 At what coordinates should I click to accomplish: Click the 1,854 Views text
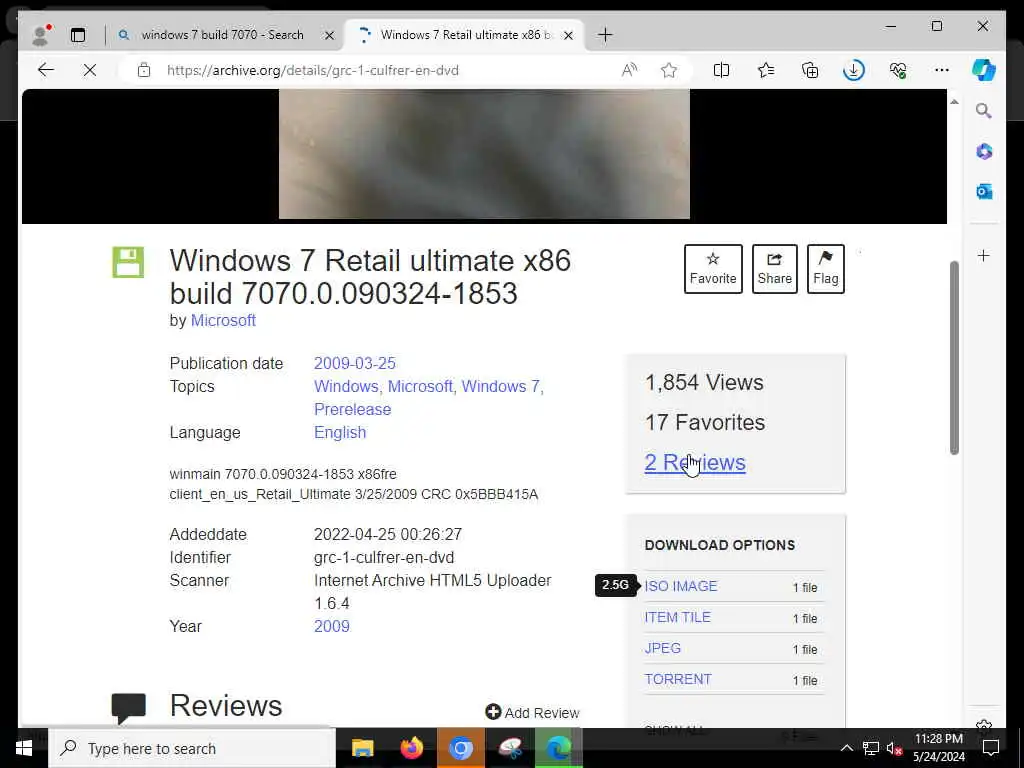click(x=704, y=383)
